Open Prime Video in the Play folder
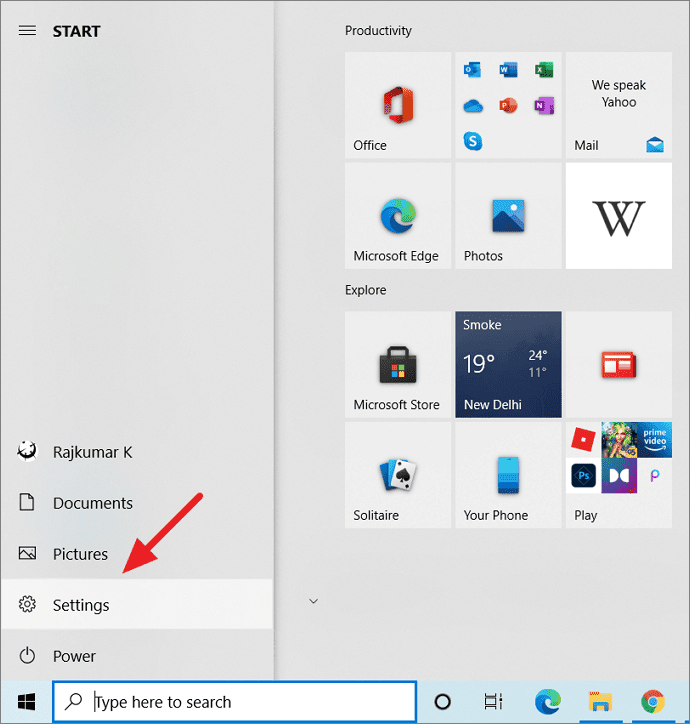 click(654, 439)
